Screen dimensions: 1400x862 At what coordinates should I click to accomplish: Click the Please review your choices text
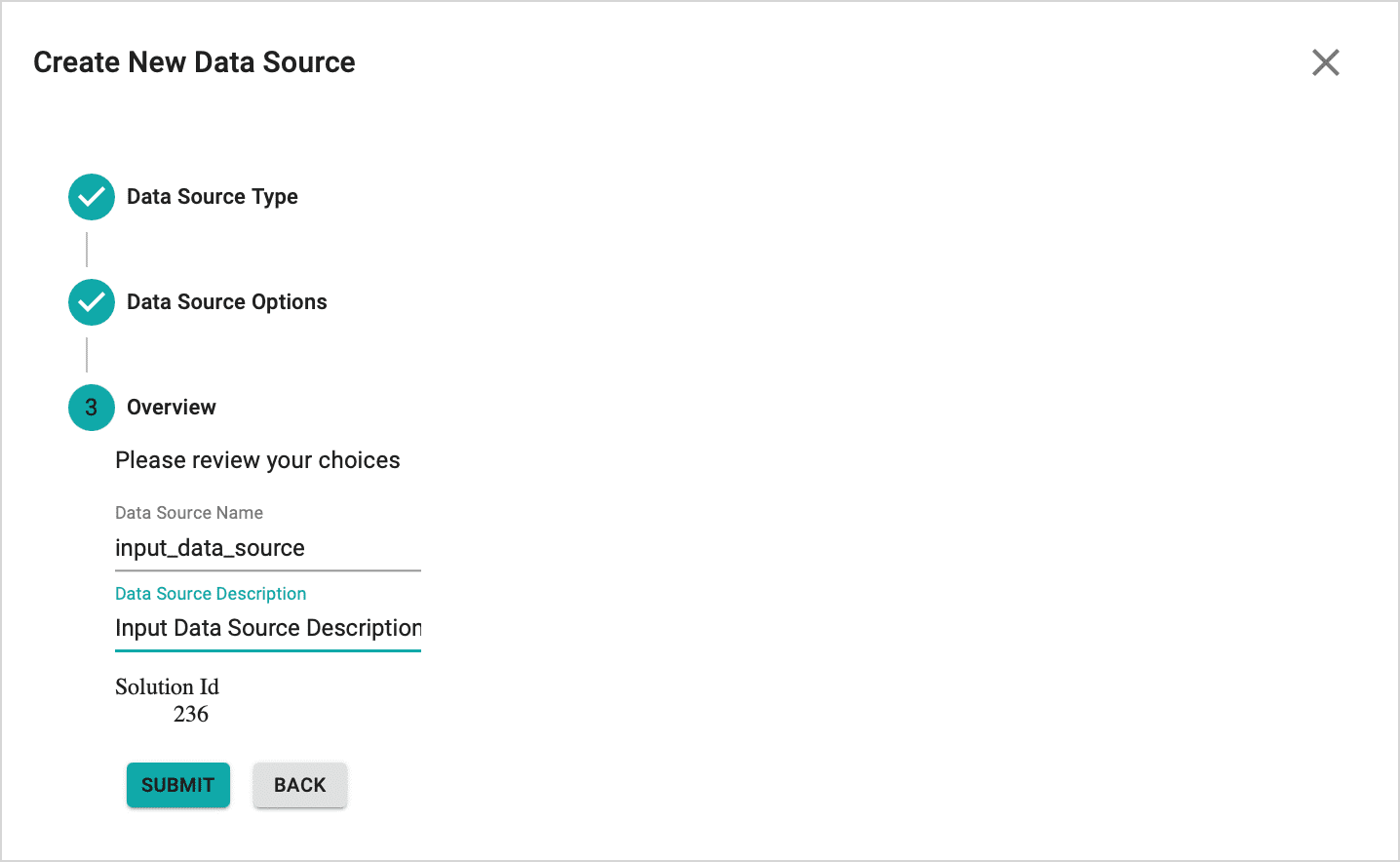[x=257, y=460]
